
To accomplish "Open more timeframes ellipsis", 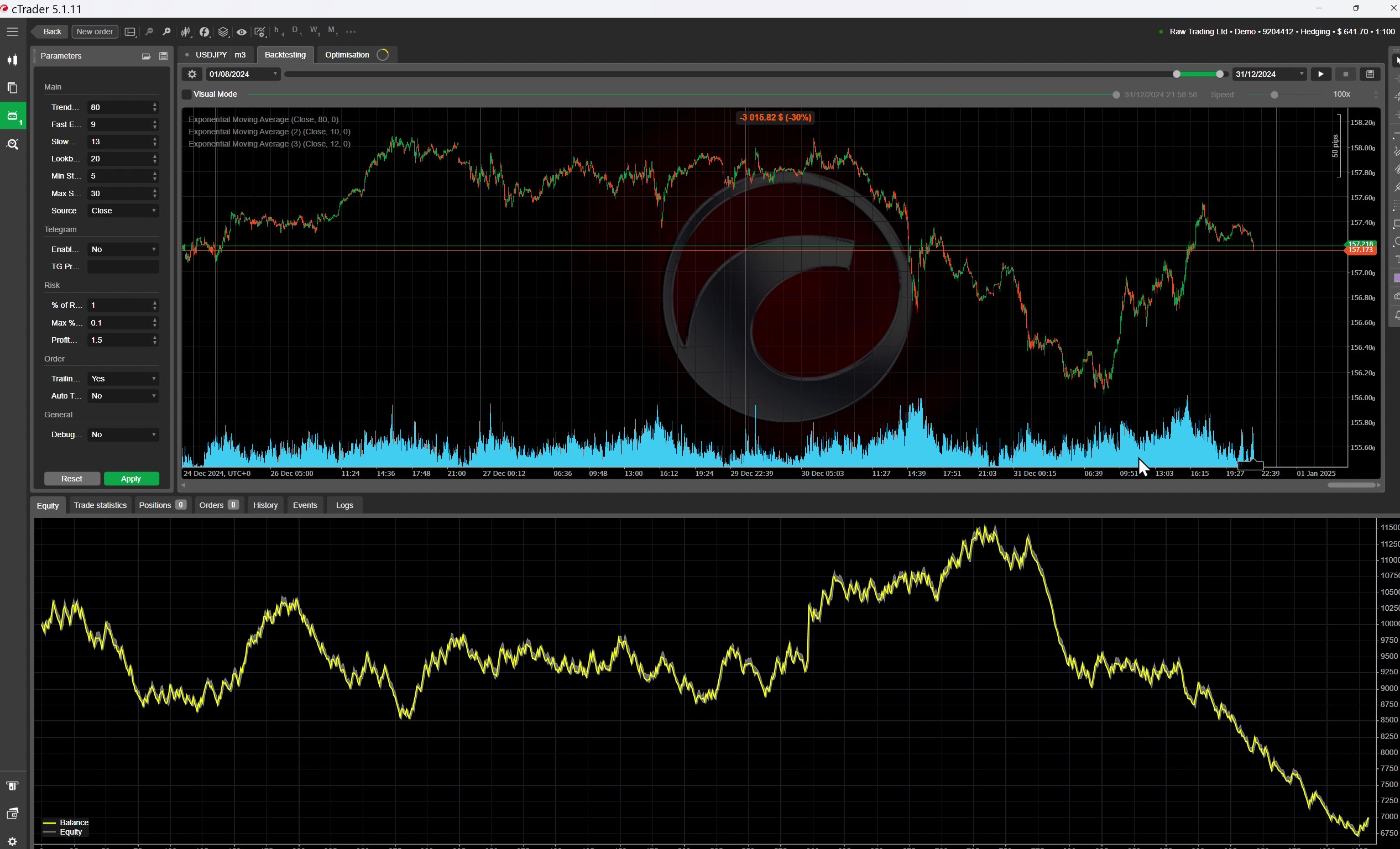I will tap(351, 32).
